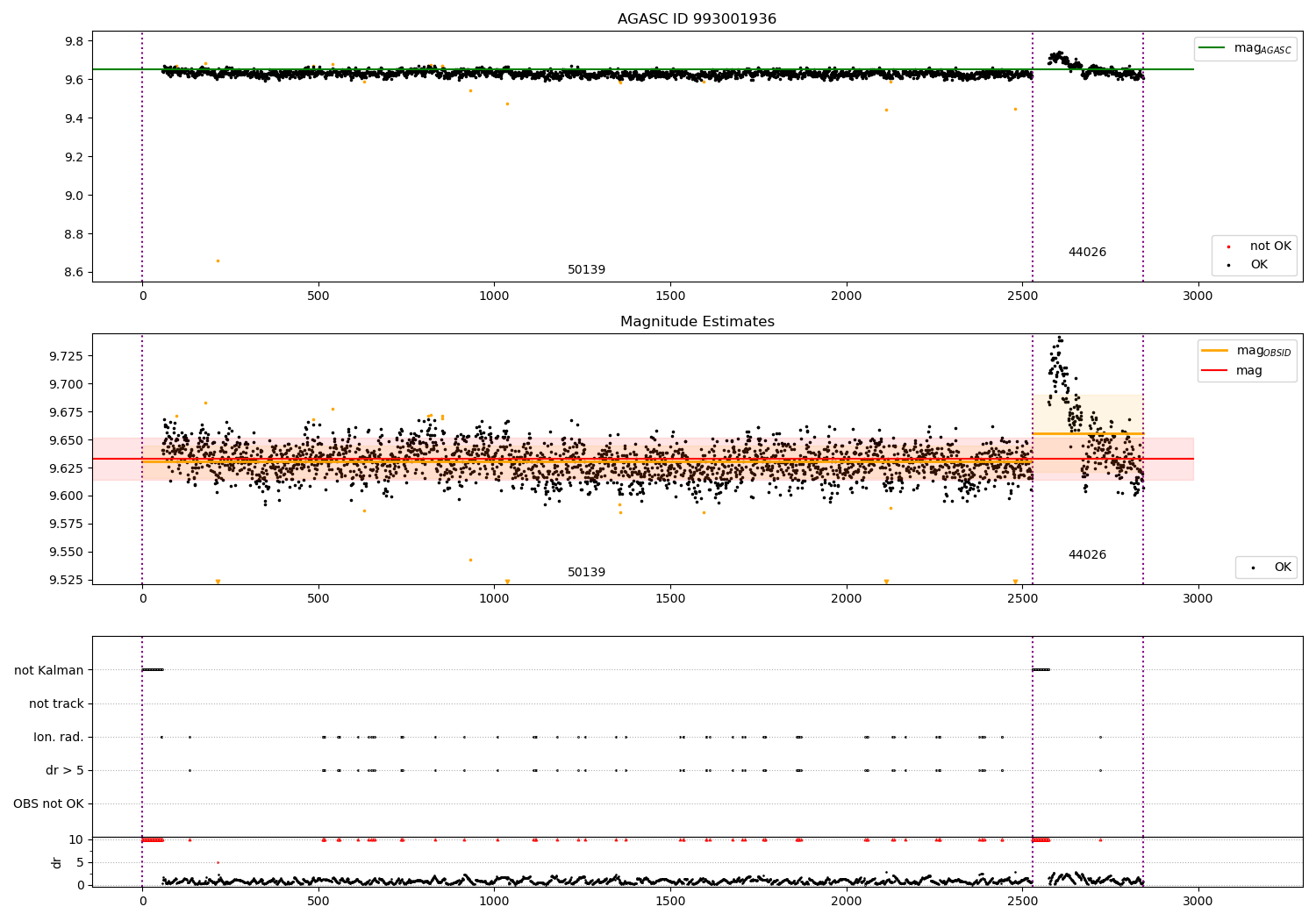The image size is (1316, 921).
Task: Click the 1500 x-axis tick under the middle plot
Action: 670,599
